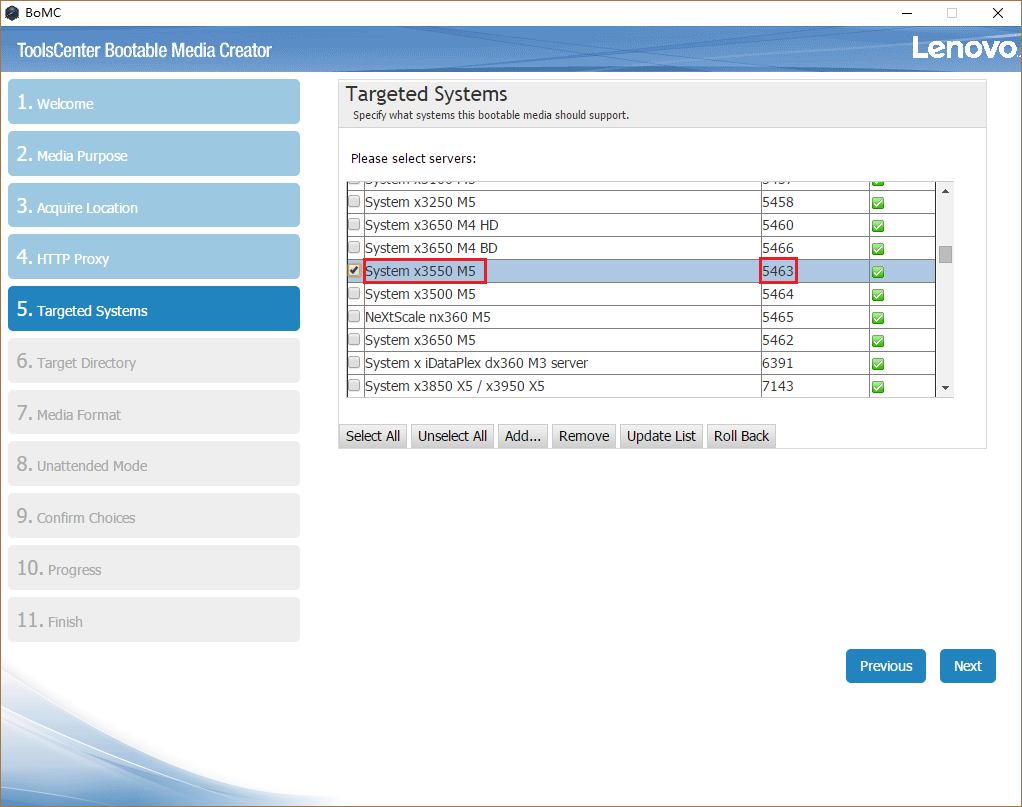The image size is (1022, 807).
Task: Click the server list scrollbar thumb
Action: (x=945, y=254)
